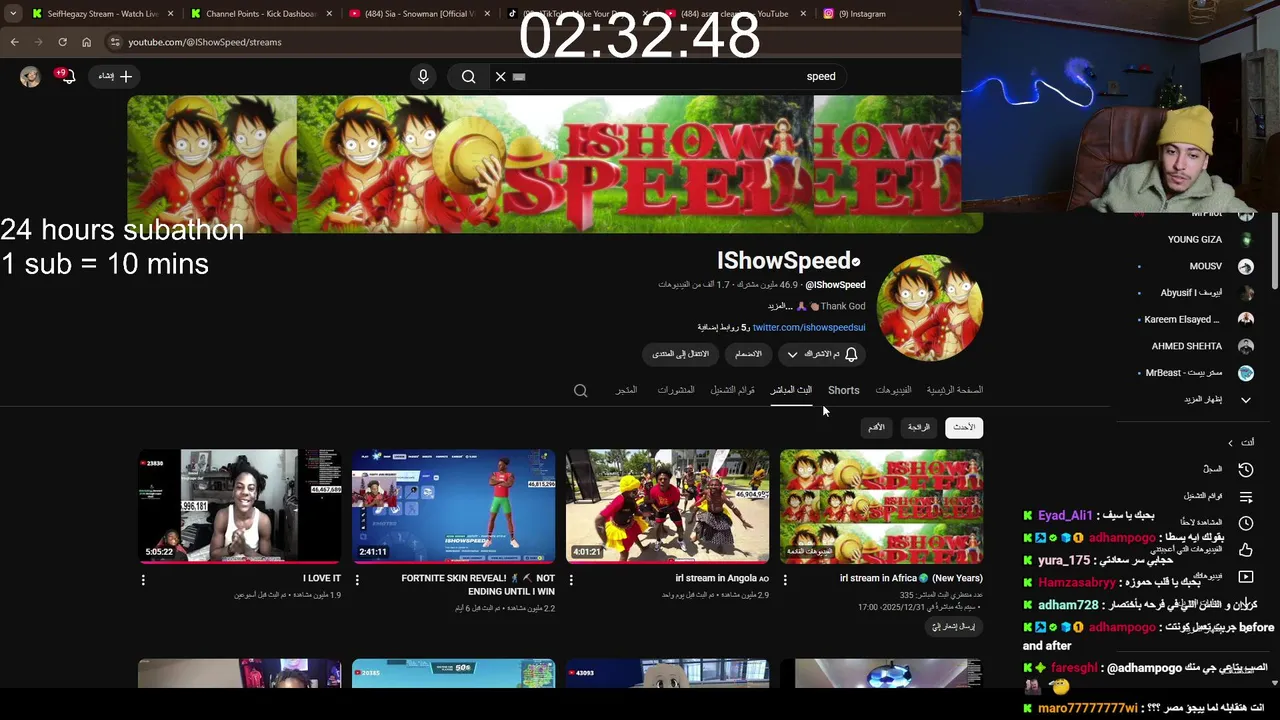Expand the 'You' section chevron in sidebar
The height and width of the screenshot is (720, 1280).
click(x=1231, y=443)
